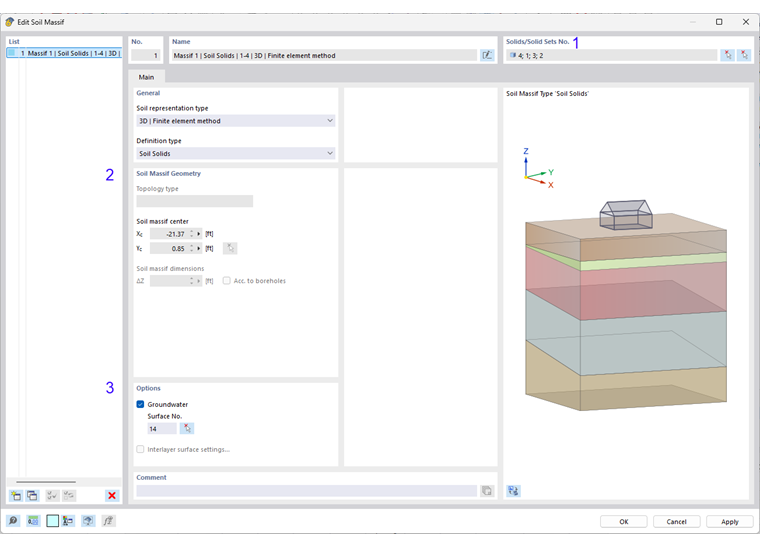The width and height of the screenshot is (760, 548).
Task: Click the Xc value field -21.37
Action: [x=169, y=234]
